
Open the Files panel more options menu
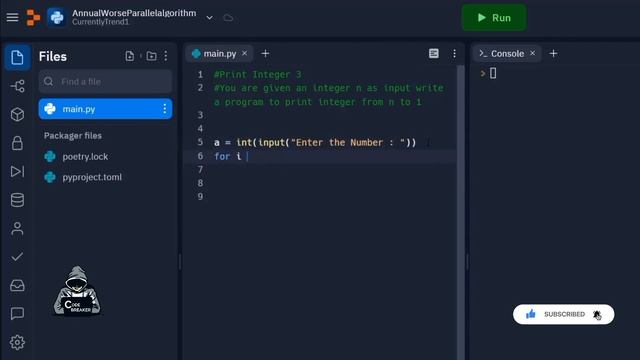166,56
